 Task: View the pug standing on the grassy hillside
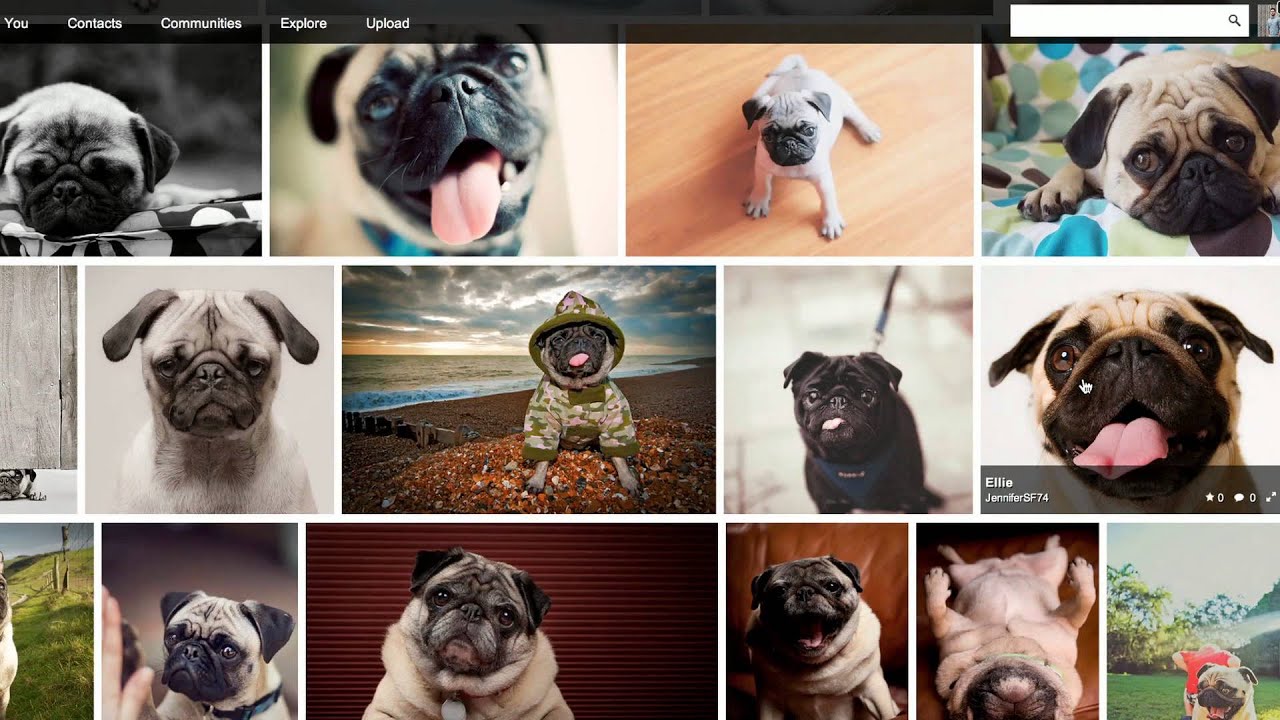coord(47,621)
